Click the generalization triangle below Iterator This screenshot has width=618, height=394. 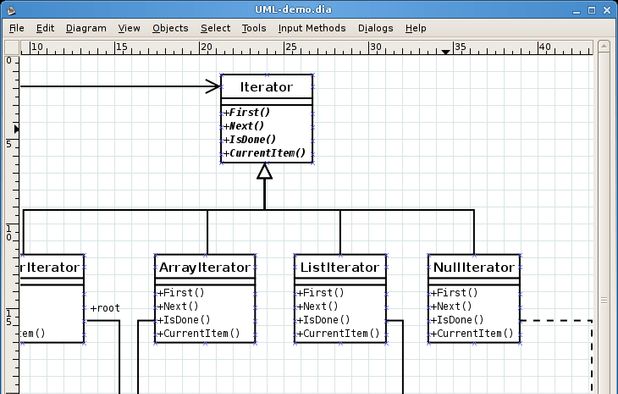click(x=264, y=172)
